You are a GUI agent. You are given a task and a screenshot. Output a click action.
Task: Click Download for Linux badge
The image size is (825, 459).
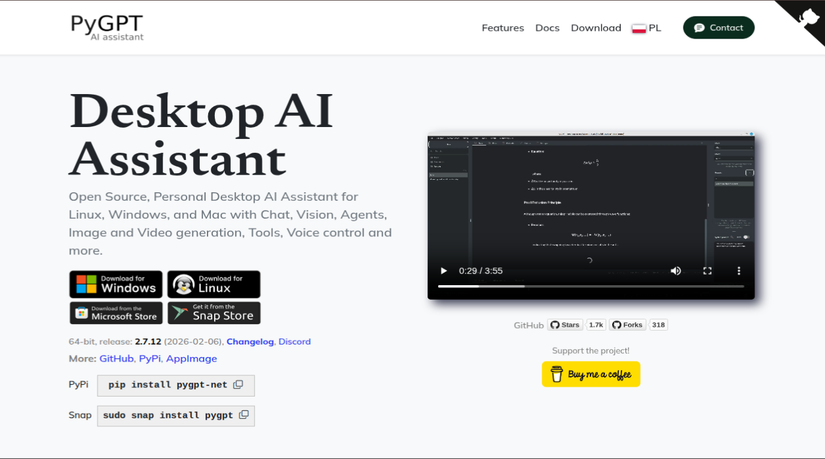pos(214,284)
